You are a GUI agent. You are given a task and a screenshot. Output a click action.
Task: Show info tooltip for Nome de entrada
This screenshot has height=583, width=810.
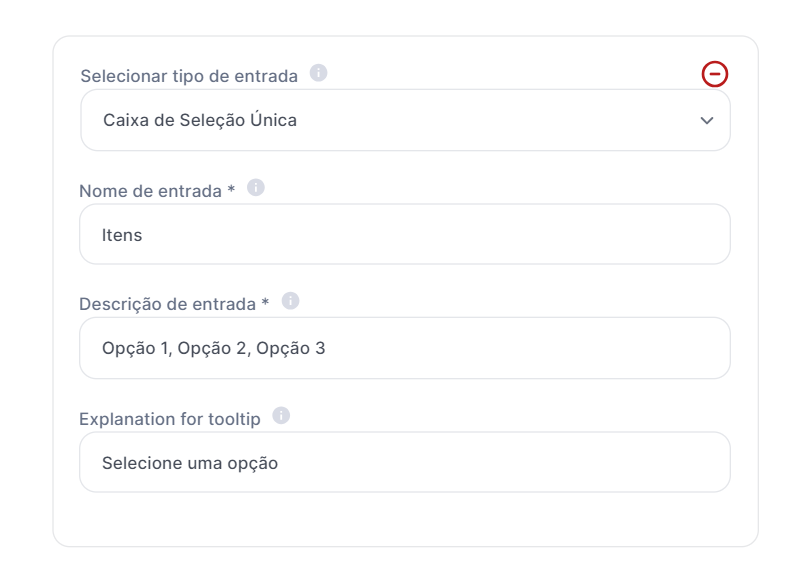(256, 187)
